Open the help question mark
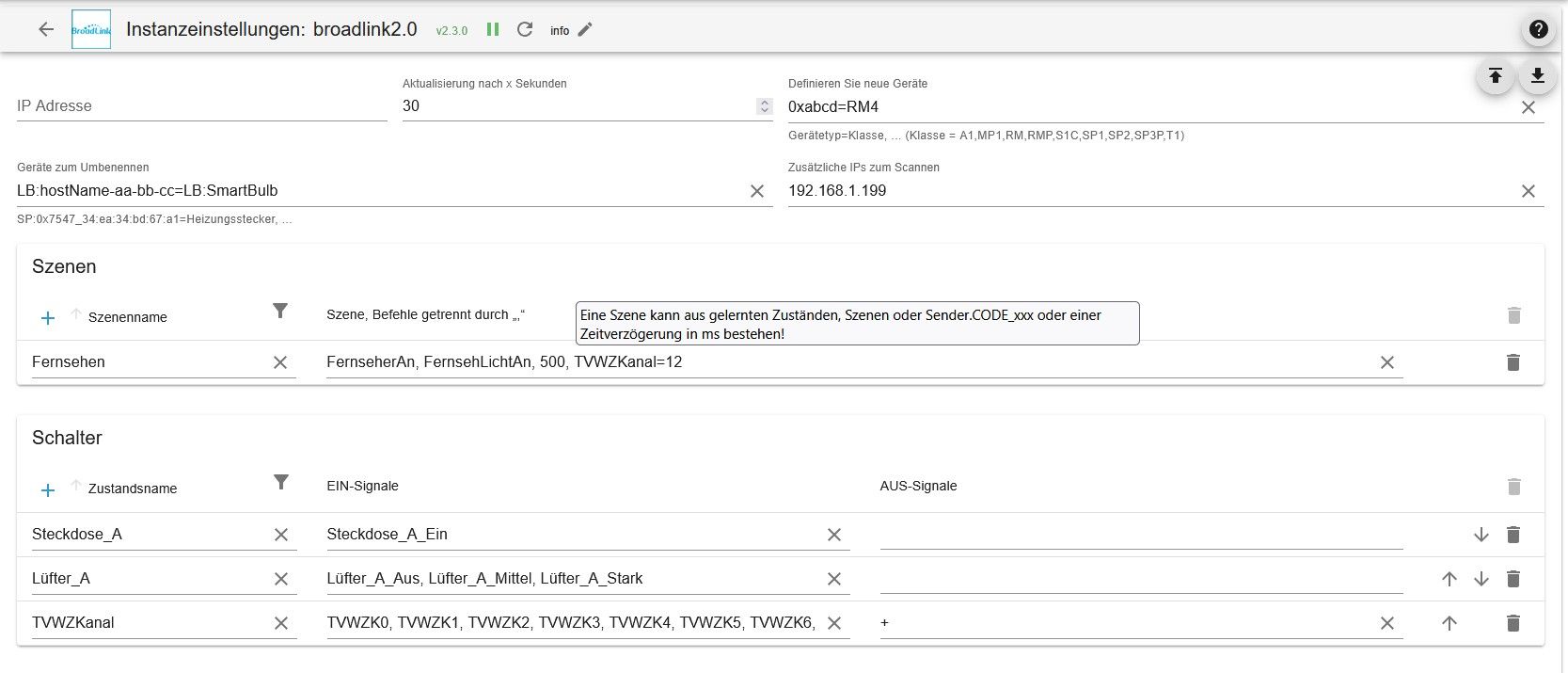The height and width of the screenshot is (673, 1568). click(x=1539, y=29)
